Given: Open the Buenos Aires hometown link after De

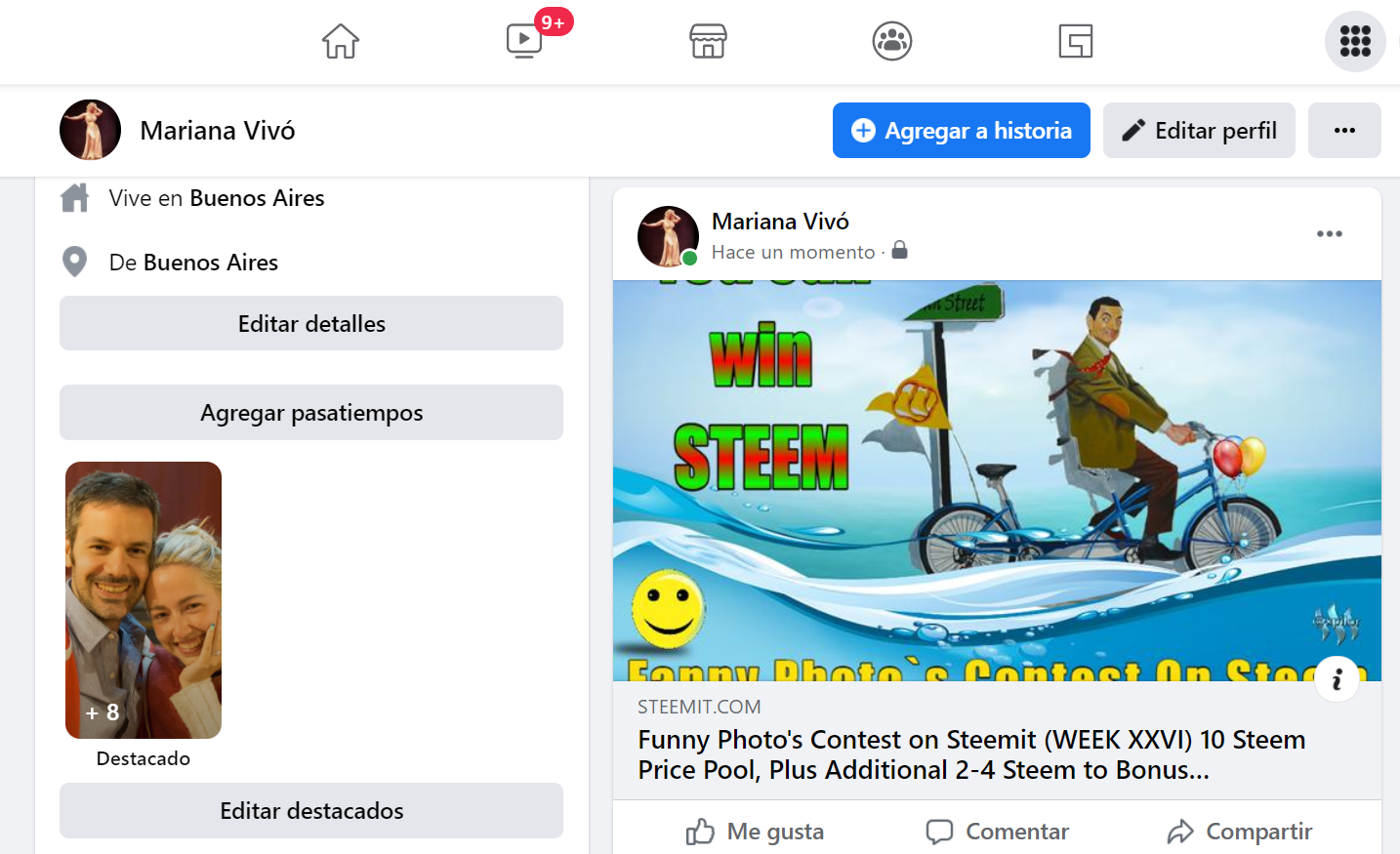Looking at the screenshot, I should point(211,263).
